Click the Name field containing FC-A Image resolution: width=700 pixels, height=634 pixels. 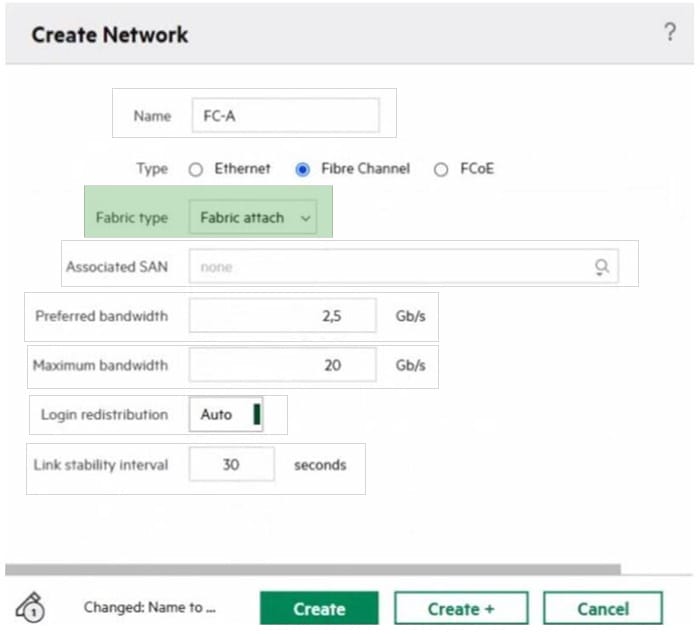click(x=284, y=115)
